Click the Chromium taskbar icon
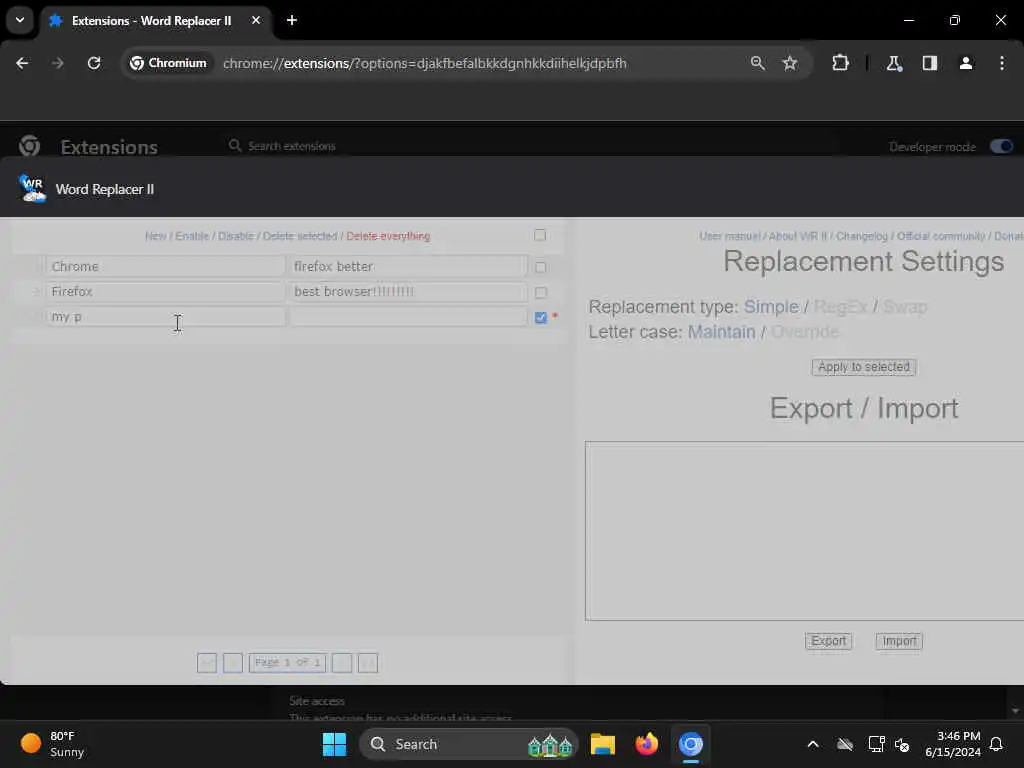Screen dimensions: 1024x768 tap(690, 744)
